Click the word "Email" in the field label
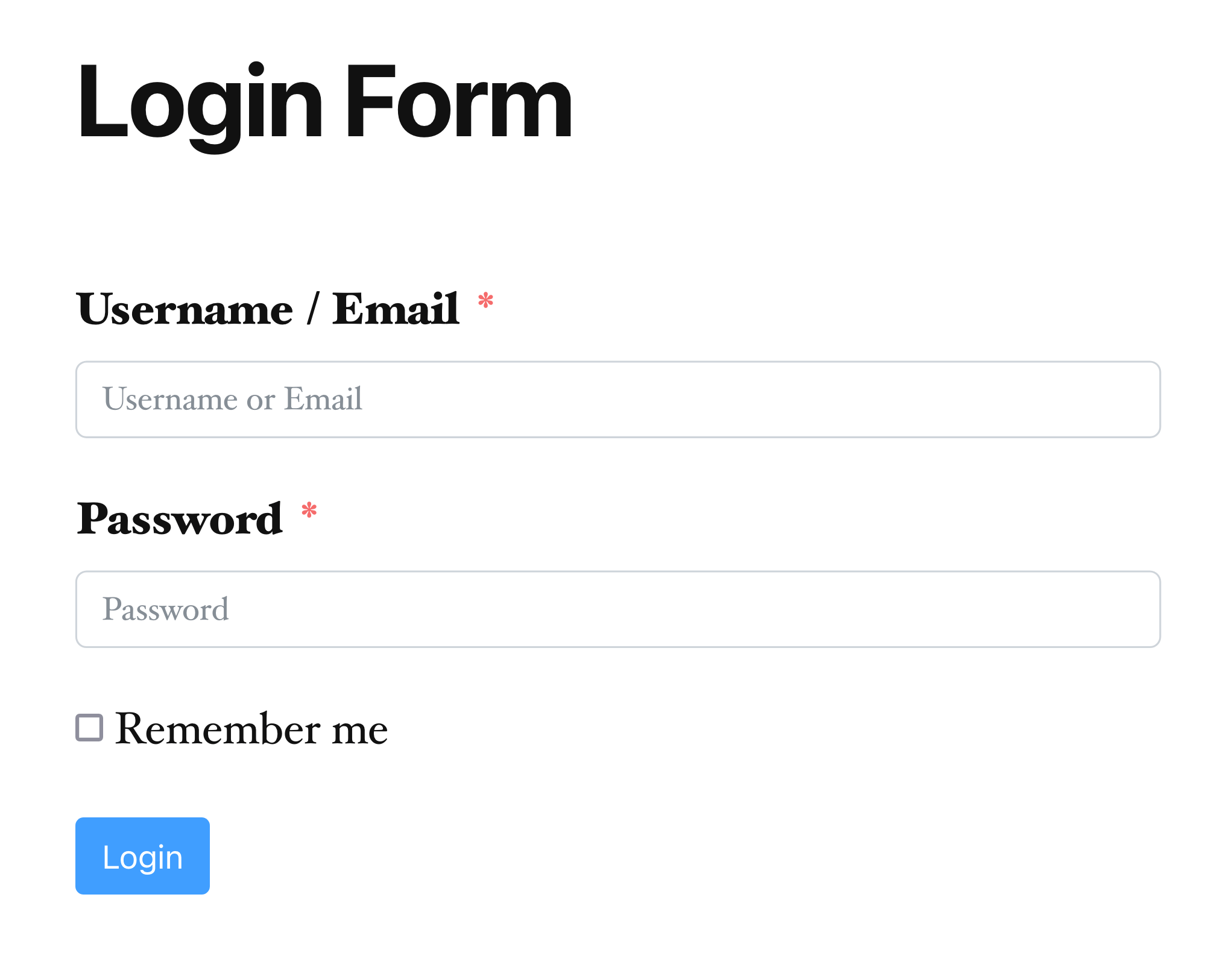 (x=396, y=309)
